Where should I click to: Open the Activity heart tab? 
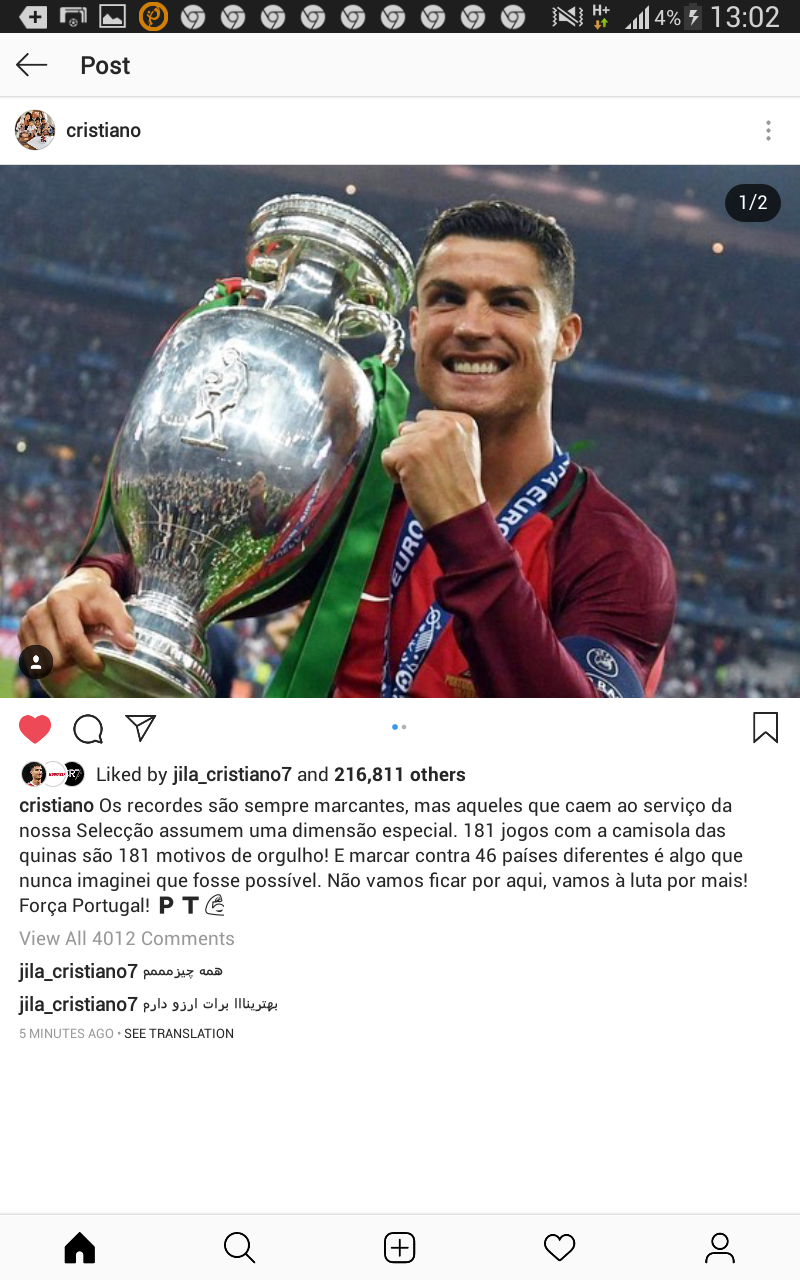pyautogui.click(x=559, y=1247)
